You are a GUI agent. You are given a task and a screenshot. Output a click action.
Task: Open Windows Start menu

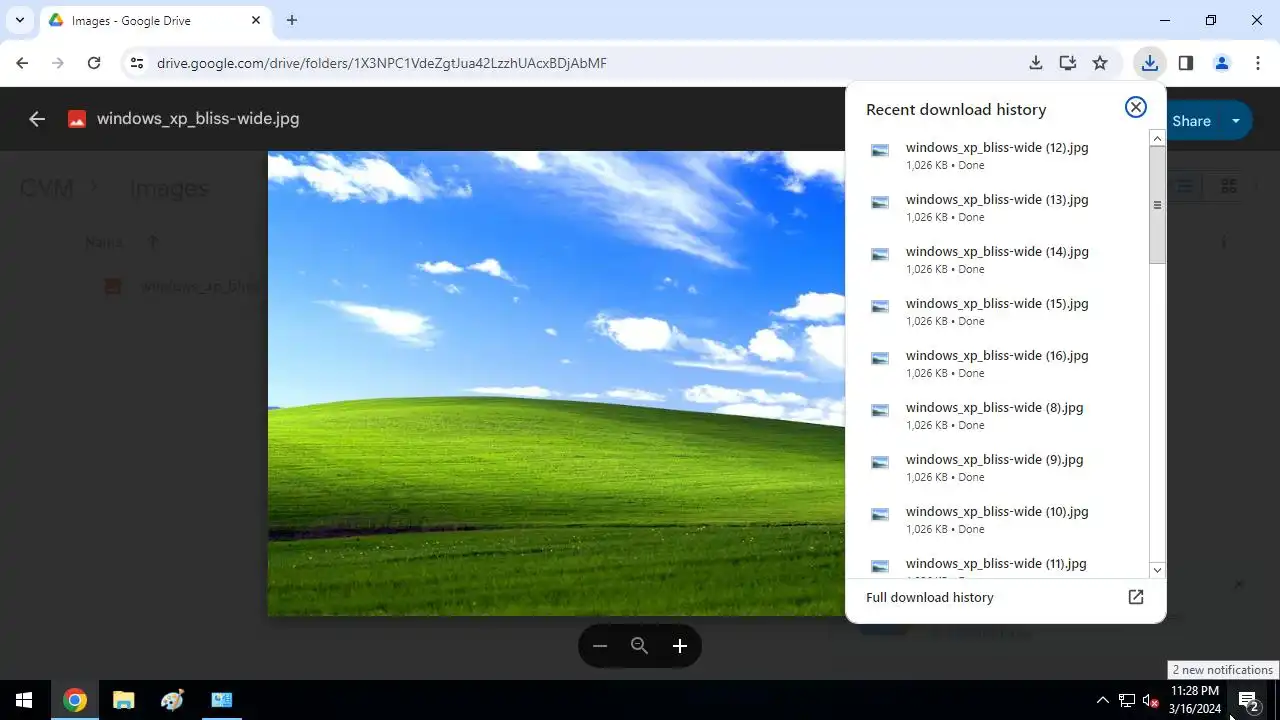24,700
